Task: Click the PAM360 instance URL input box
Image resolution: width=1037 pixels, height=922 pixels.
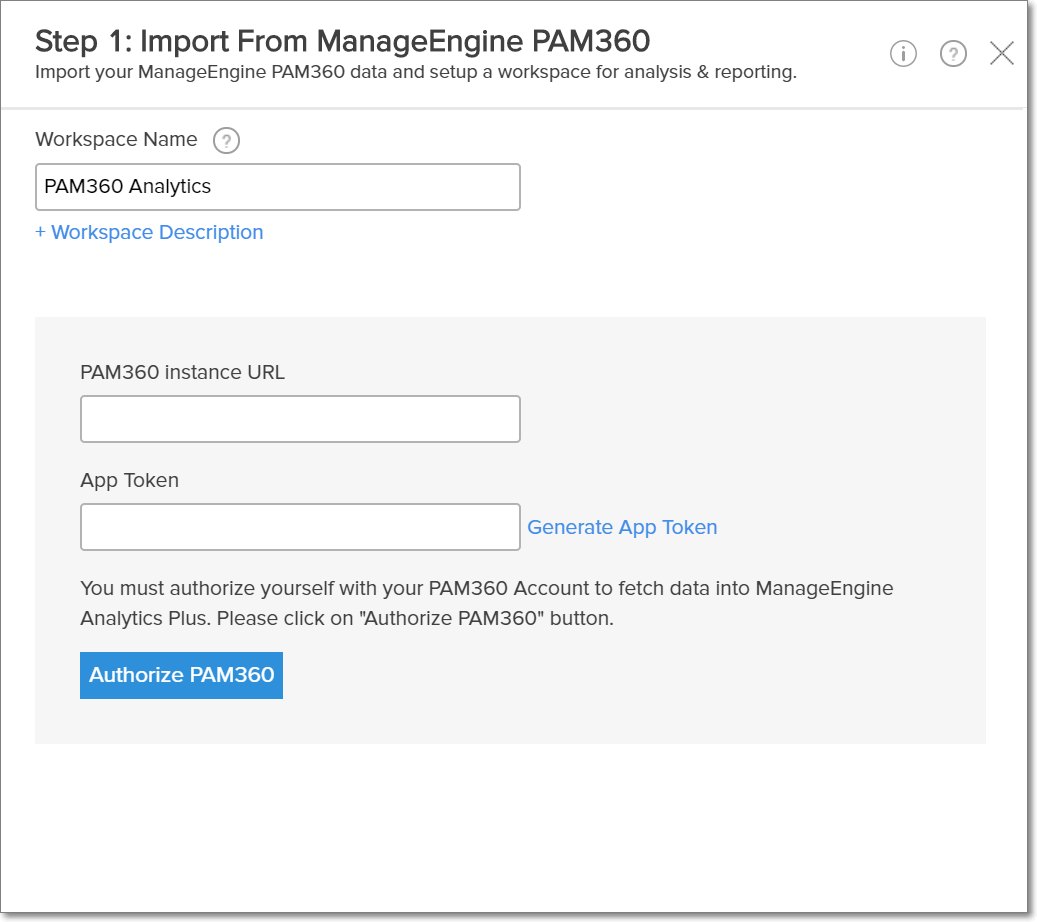Action: tap(300, 419)
